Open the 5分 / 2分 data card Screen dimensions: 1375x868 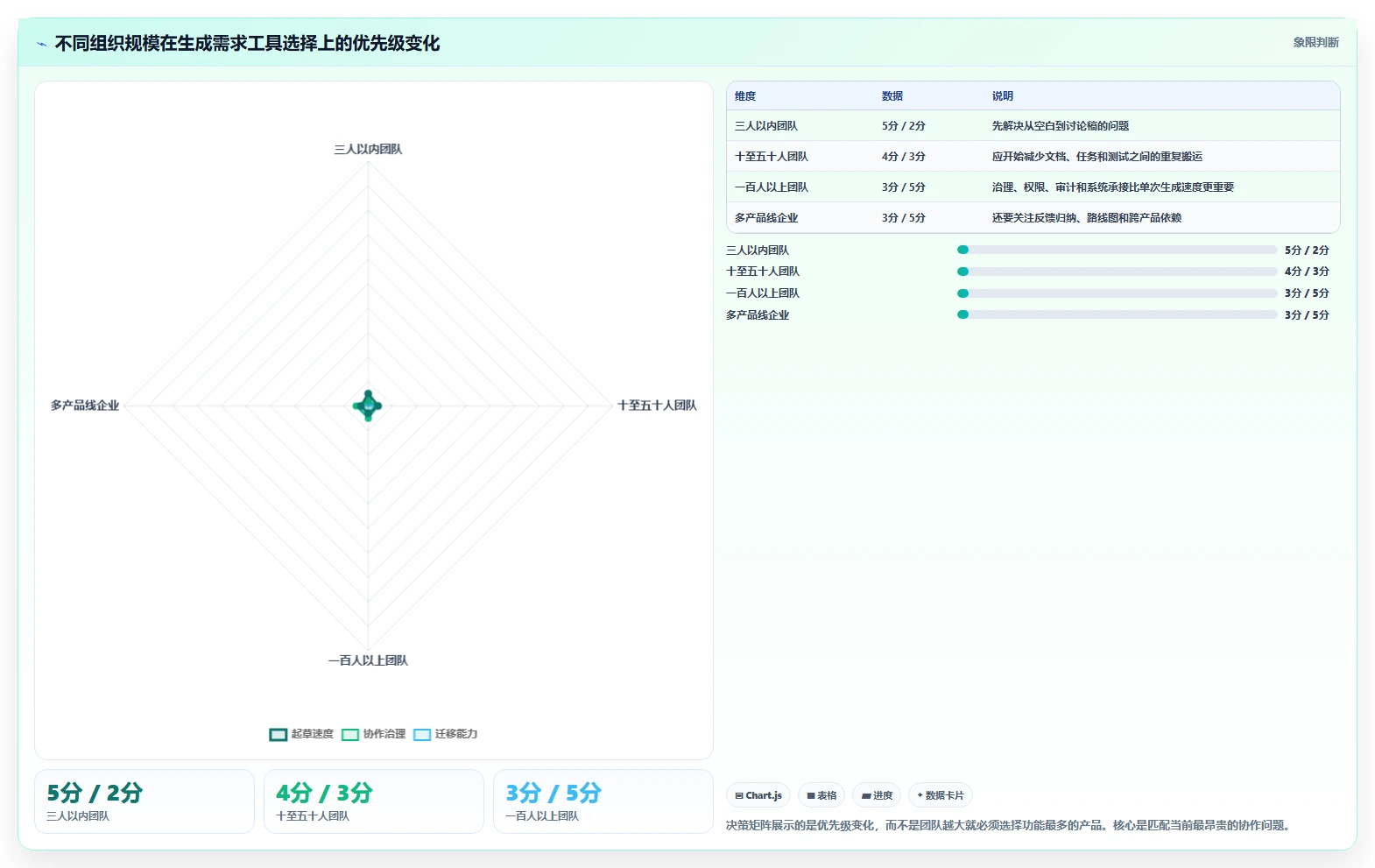tap(145, 801)
